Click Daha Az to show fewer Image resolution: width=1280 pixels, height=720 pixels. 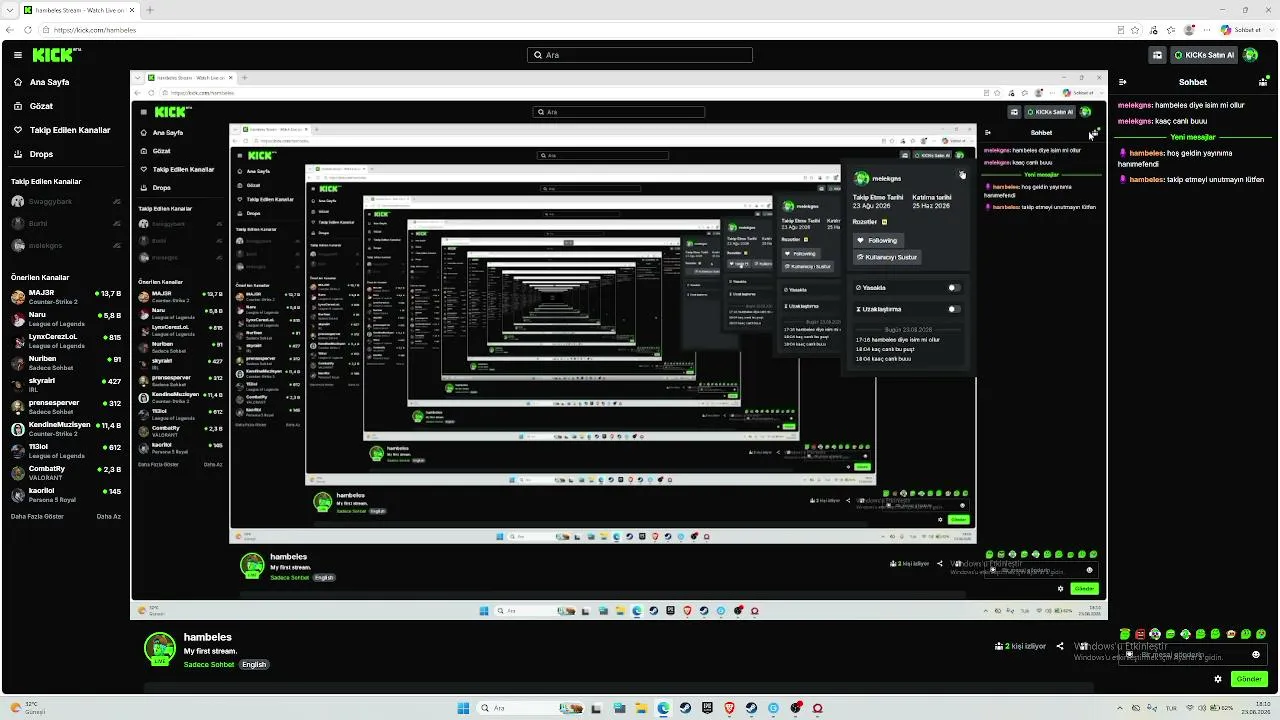point(109,517)
